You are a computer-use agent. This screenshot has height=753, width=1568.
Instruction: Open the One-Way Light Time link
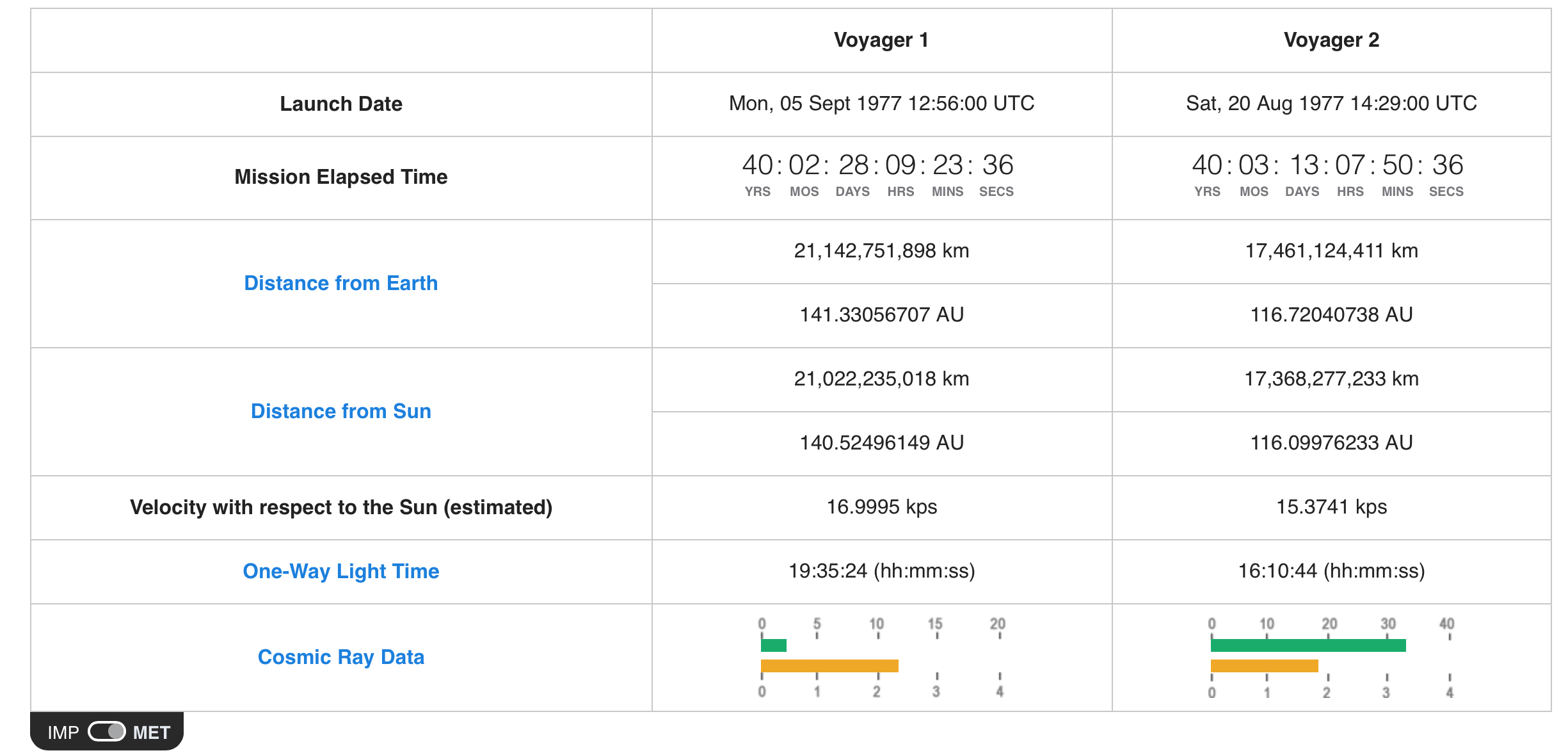tap(340, 571)
